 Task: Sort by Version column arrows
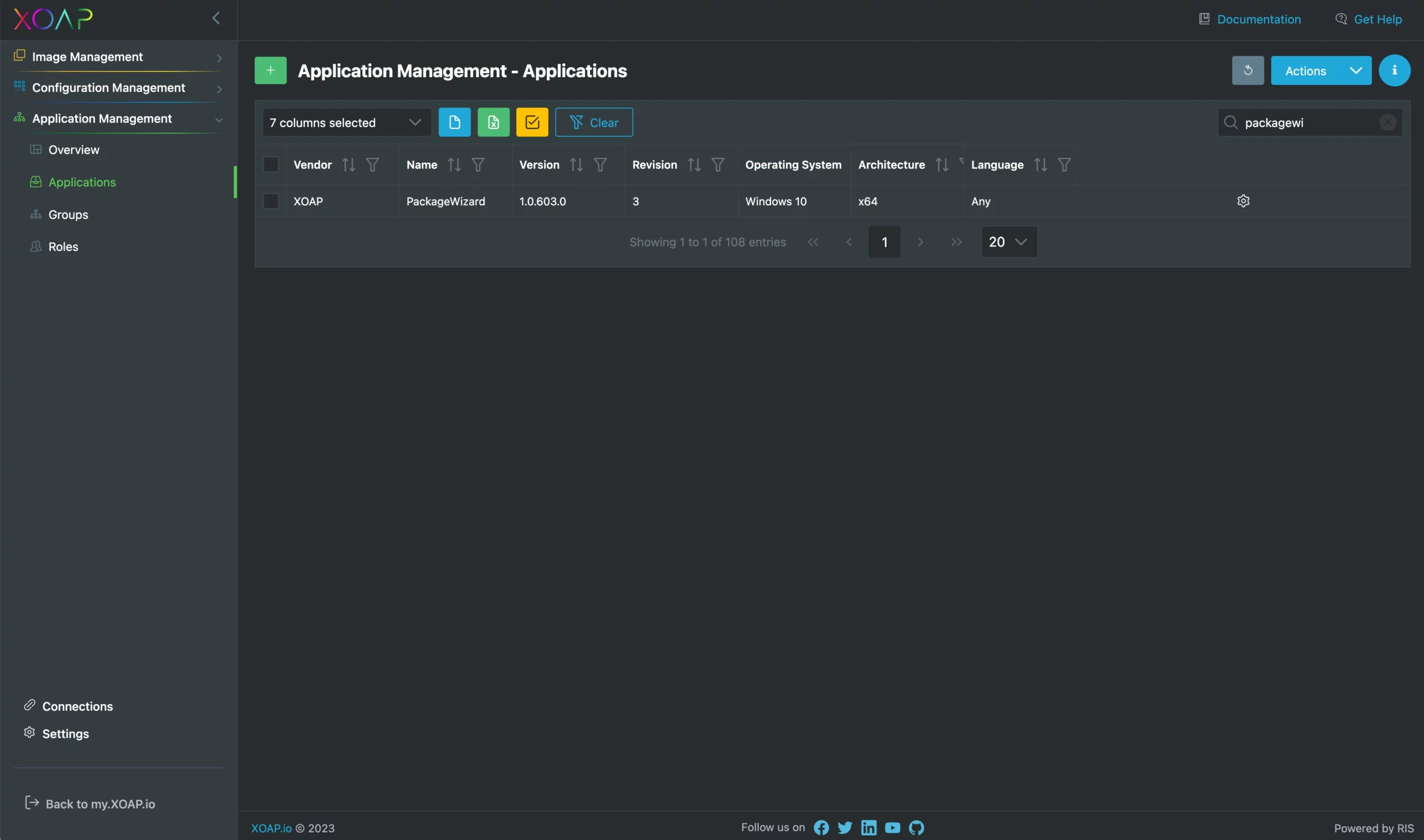576,165
